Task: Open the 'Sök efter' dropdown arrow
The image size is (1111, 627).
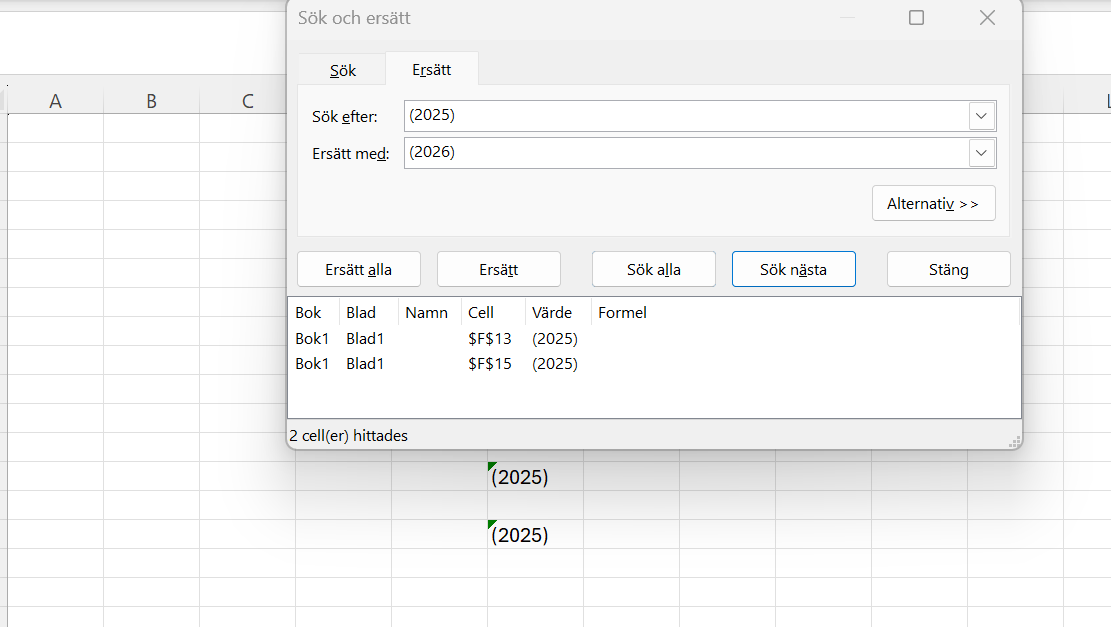Action: point(981,116)
